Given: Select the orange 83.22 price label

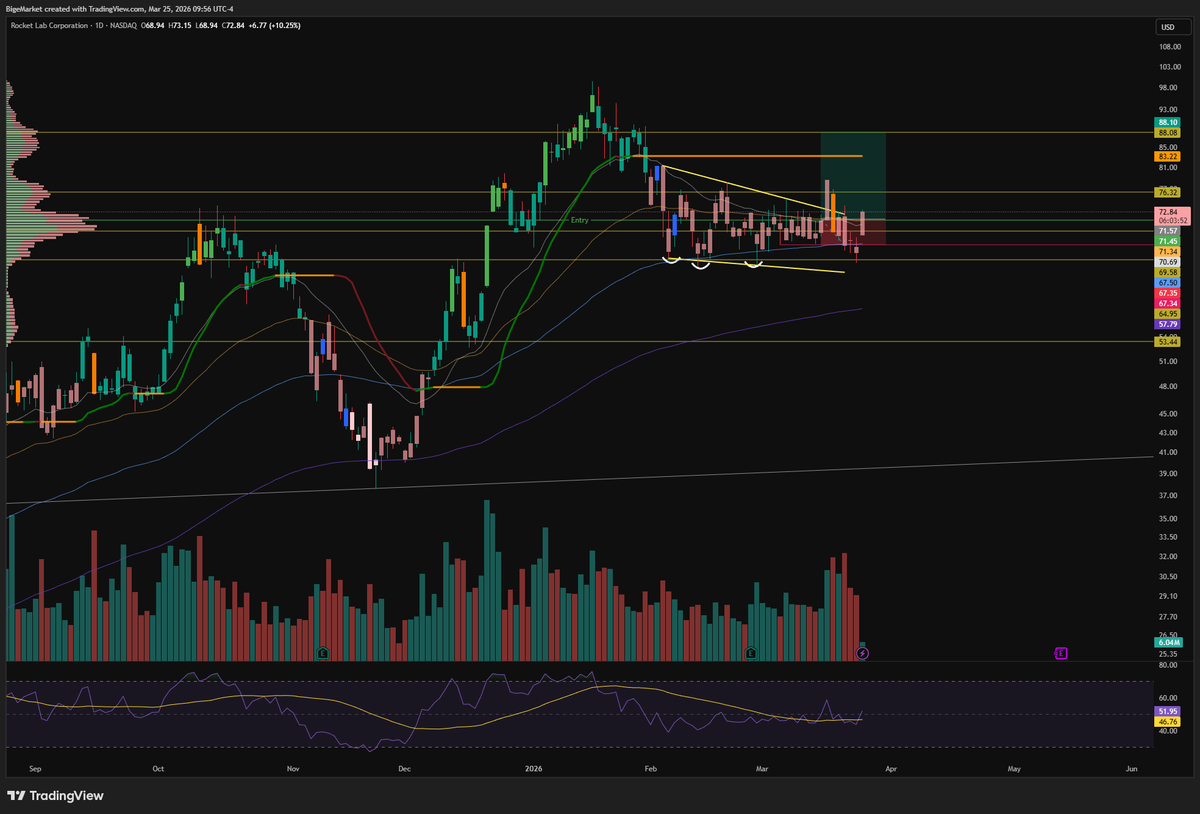Looking at the screenshot, I should tap(1167, 156).
